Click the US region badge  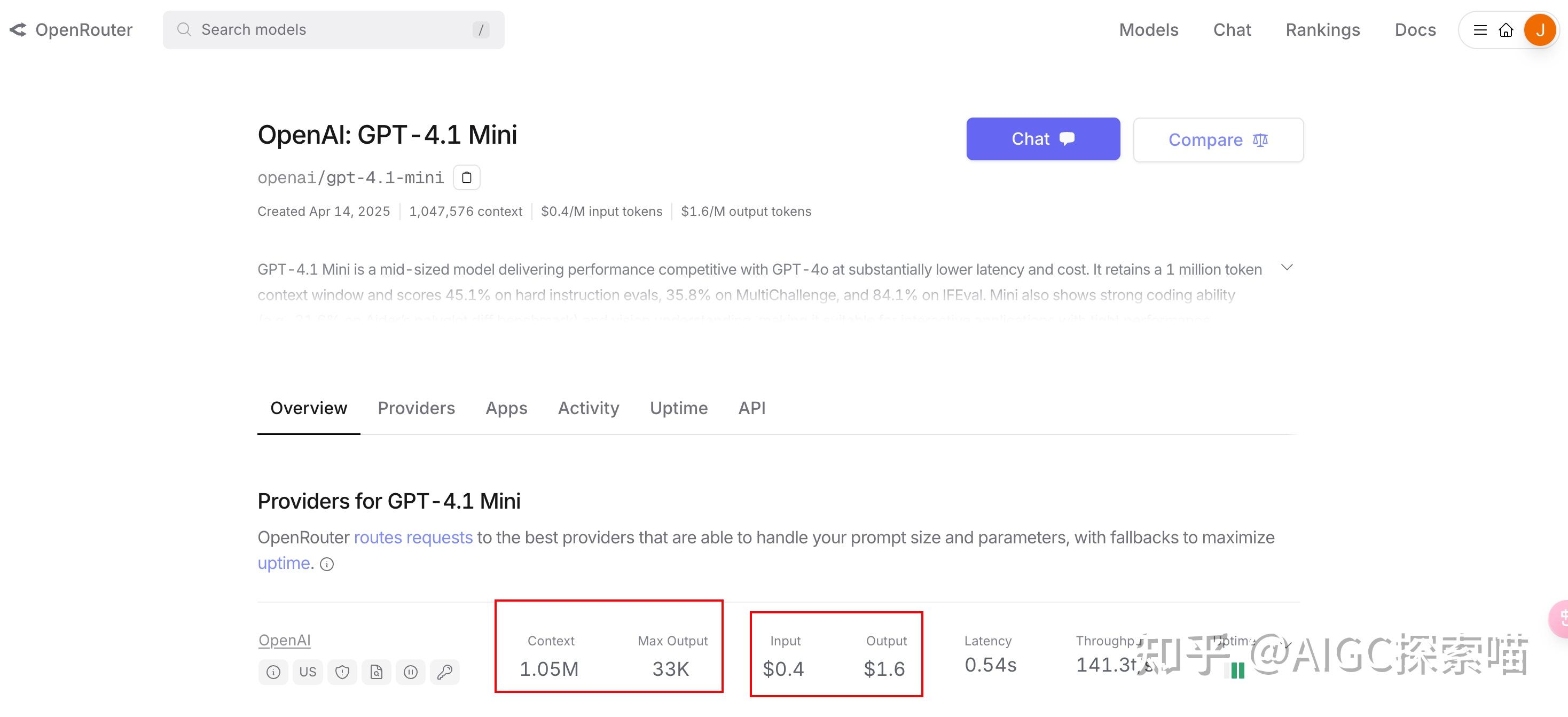308,671
